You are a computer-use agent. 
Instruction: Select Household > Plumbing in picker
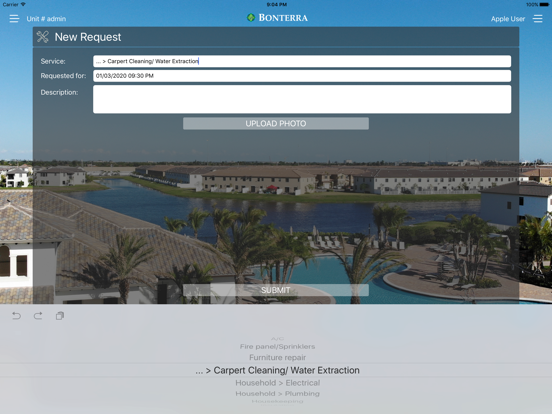point(277,394)
